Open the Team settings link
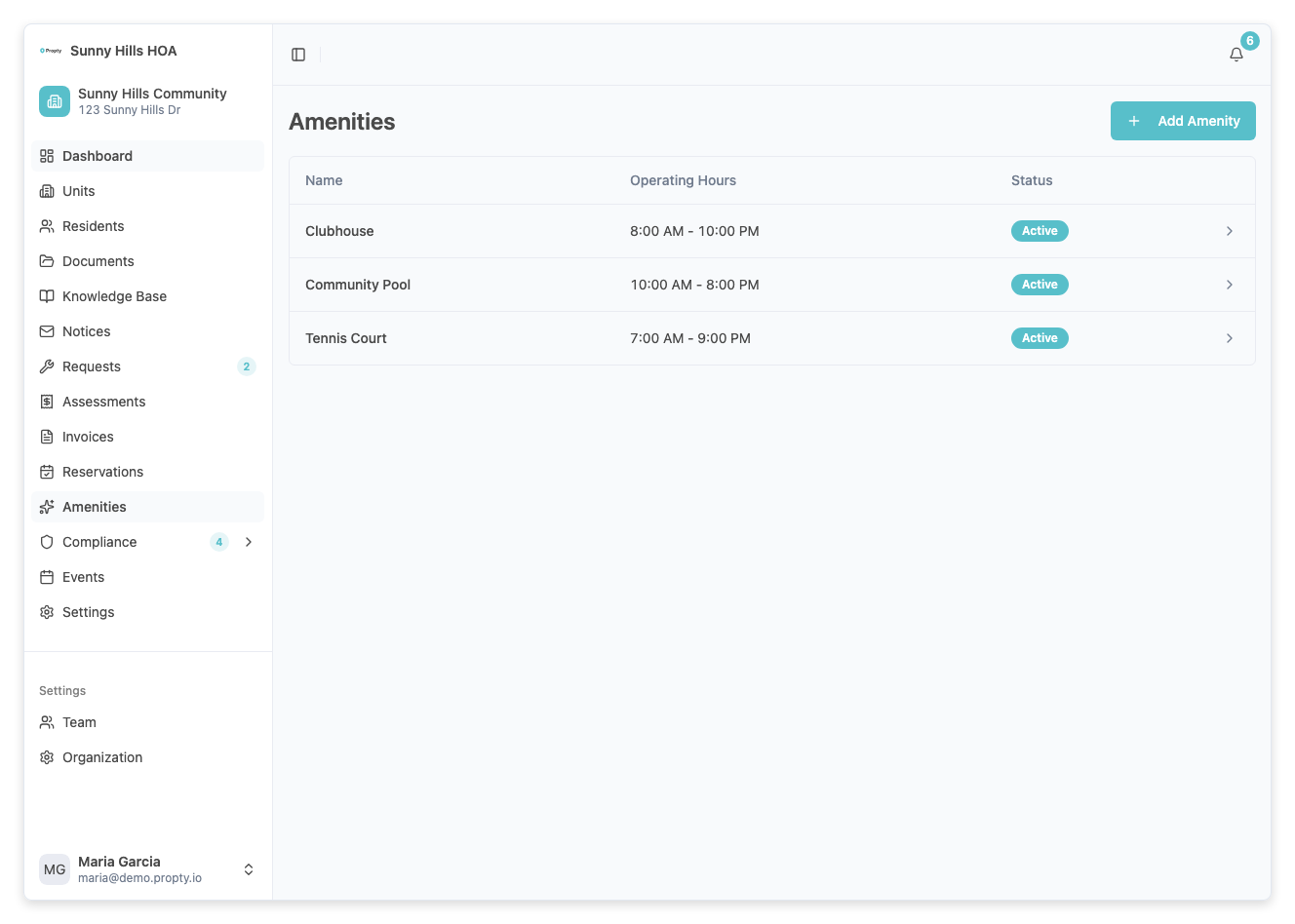This screenshot has width=1295, height=924. pyautogui.click(x=79, y=722)
